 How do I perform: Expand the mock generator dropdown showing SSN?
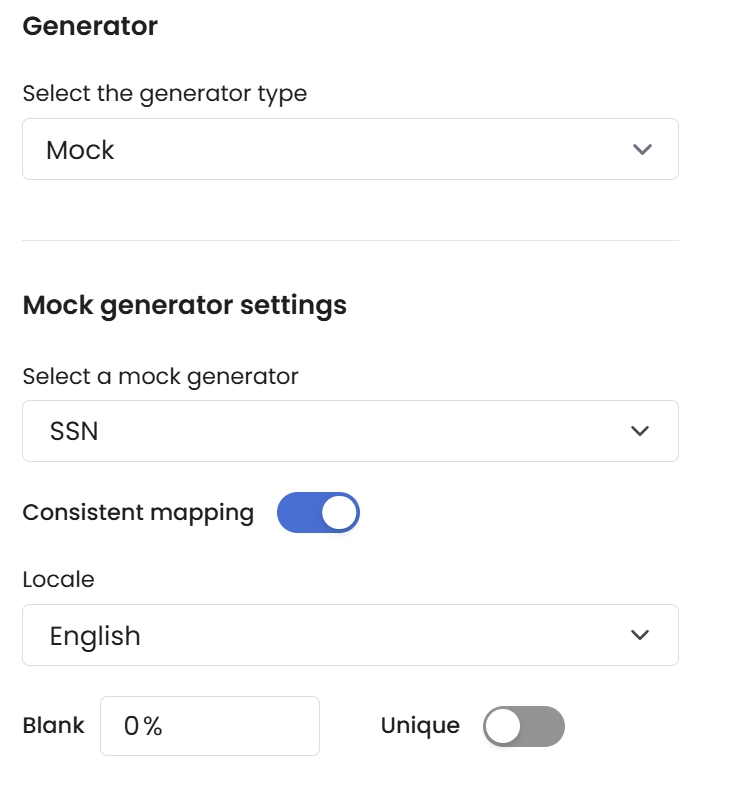coord(350,431)
